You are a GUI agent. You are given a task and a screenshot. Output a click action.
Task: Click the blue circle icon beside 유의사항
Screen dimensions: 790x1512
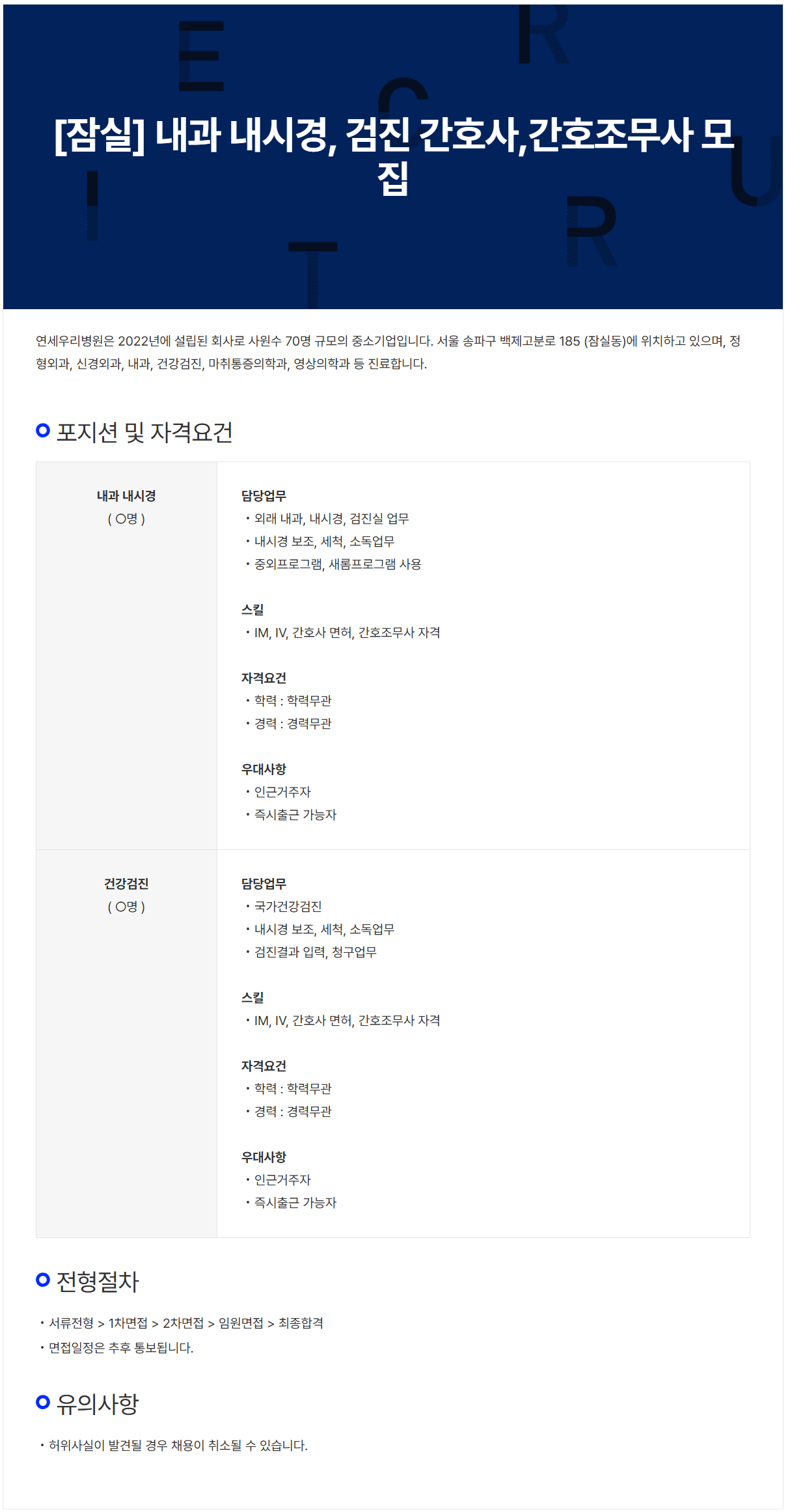coord(43,1402)
